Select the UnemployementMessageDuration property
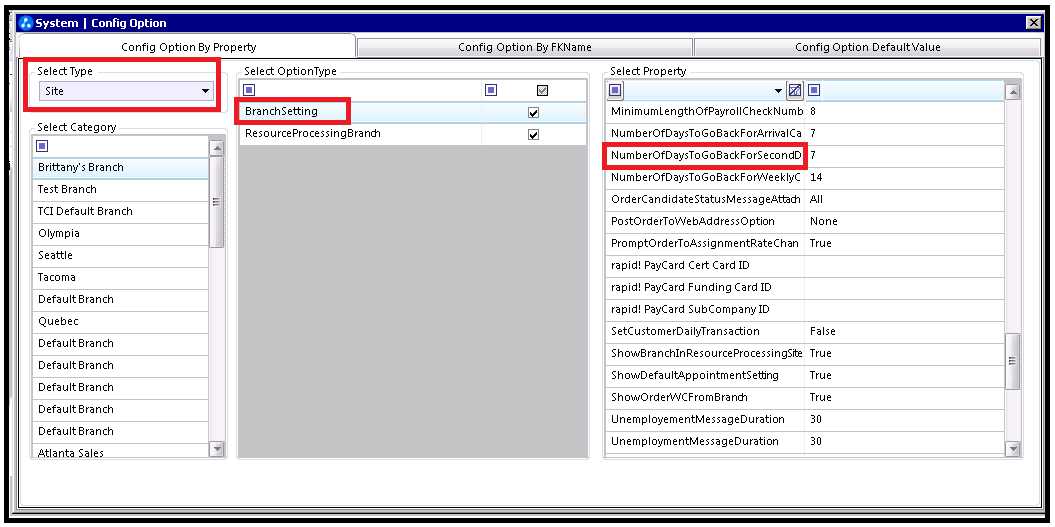The width and height of the screenshot is (1055, 527). coord(706,420)
